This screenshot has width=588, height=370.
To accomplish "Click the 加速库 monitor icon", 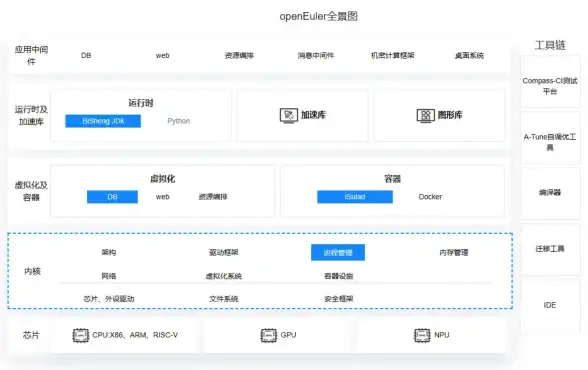I will pos(289,115).
